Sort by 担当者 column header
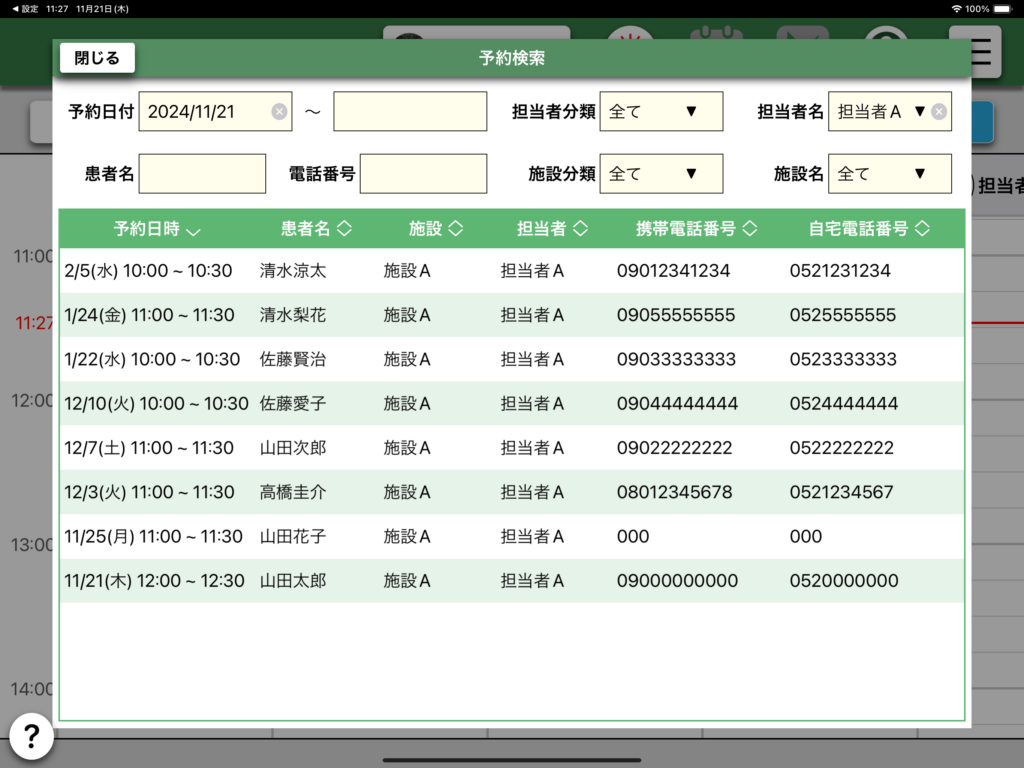 [551, 229]
